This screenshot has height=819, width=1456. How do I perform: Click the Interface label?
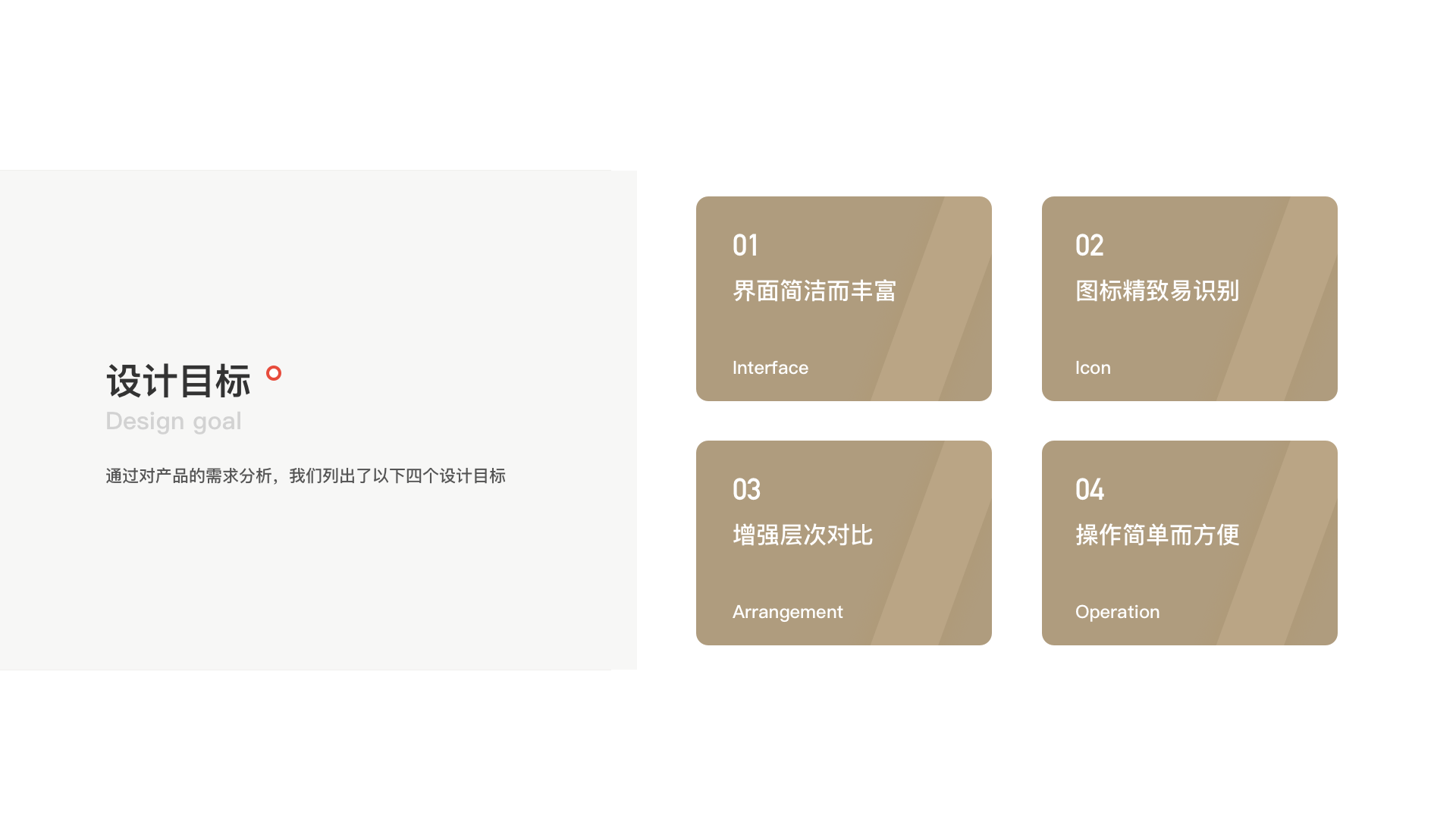(x=770, y=368)
